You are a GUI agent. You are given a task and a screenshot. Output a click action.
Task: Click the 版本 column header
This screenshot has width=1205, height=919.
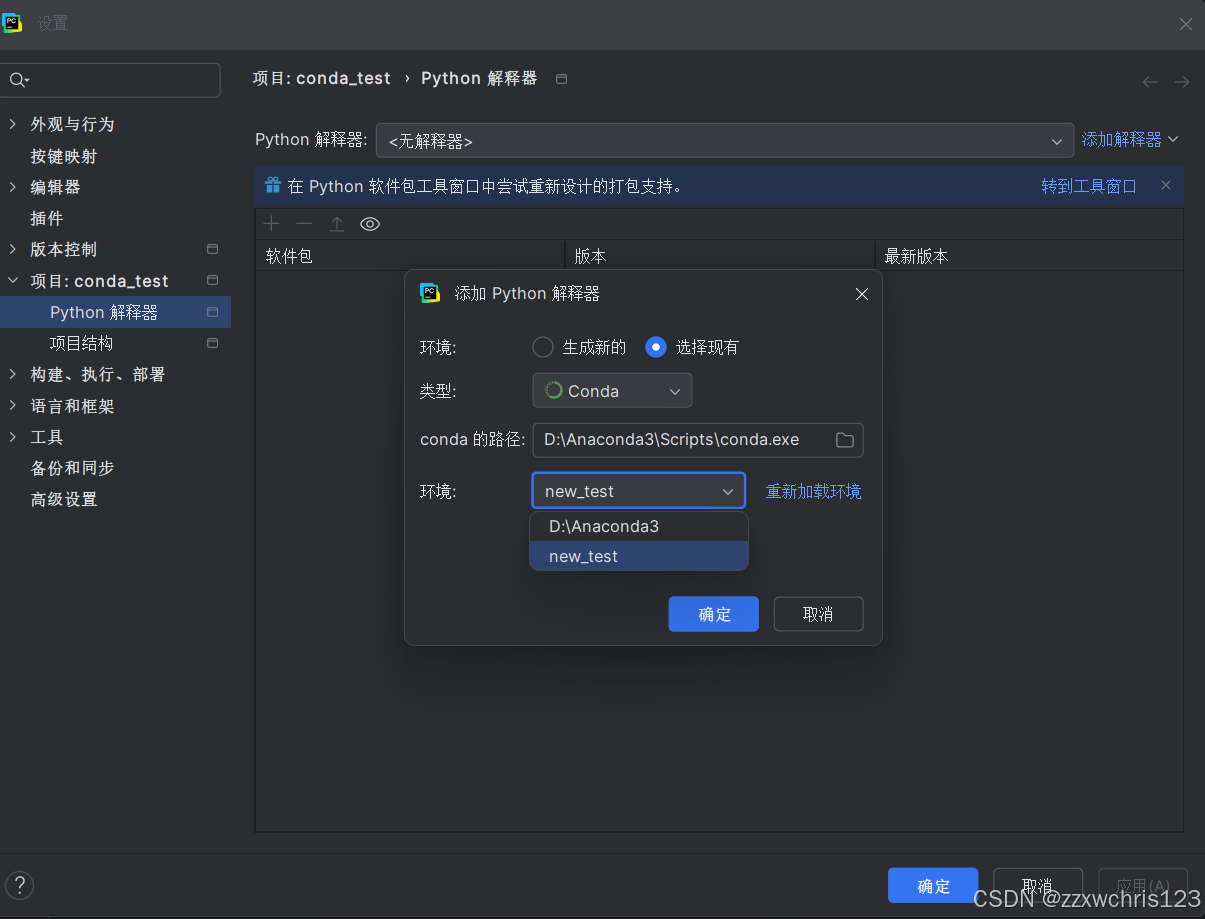point(720,256)
